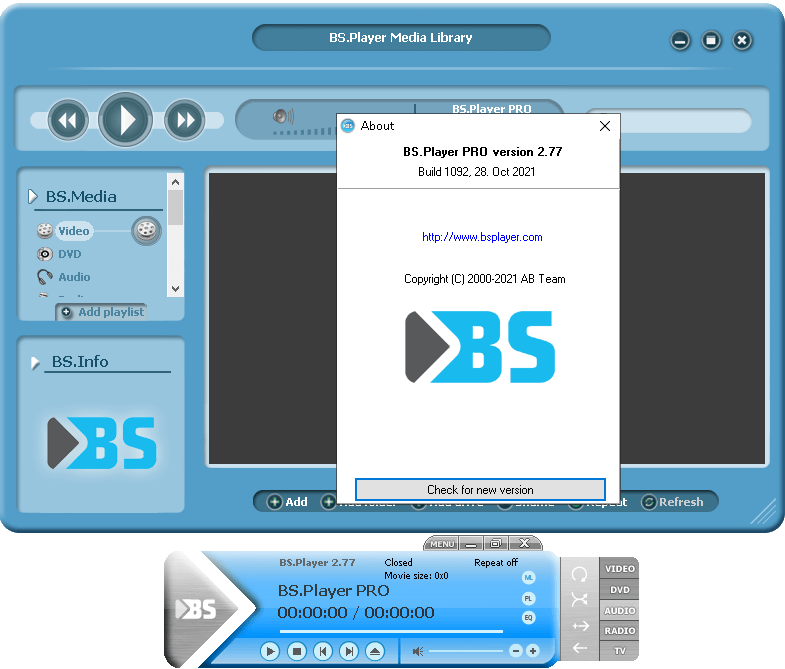This screenshot has width=785, height=669.
Task: Click the time display 00:00:00 / 00:00:00
Action: tap(356, 612)
